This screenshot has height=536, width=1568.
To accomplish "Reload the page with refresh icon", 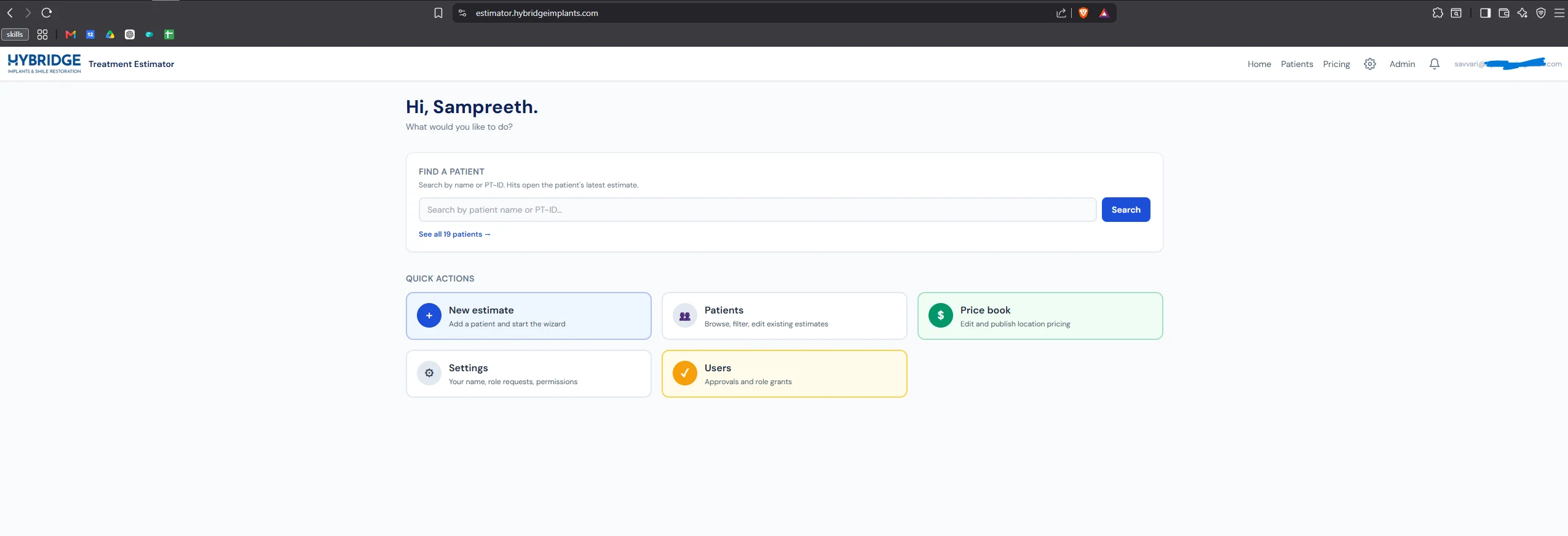I will pos(47,12).
